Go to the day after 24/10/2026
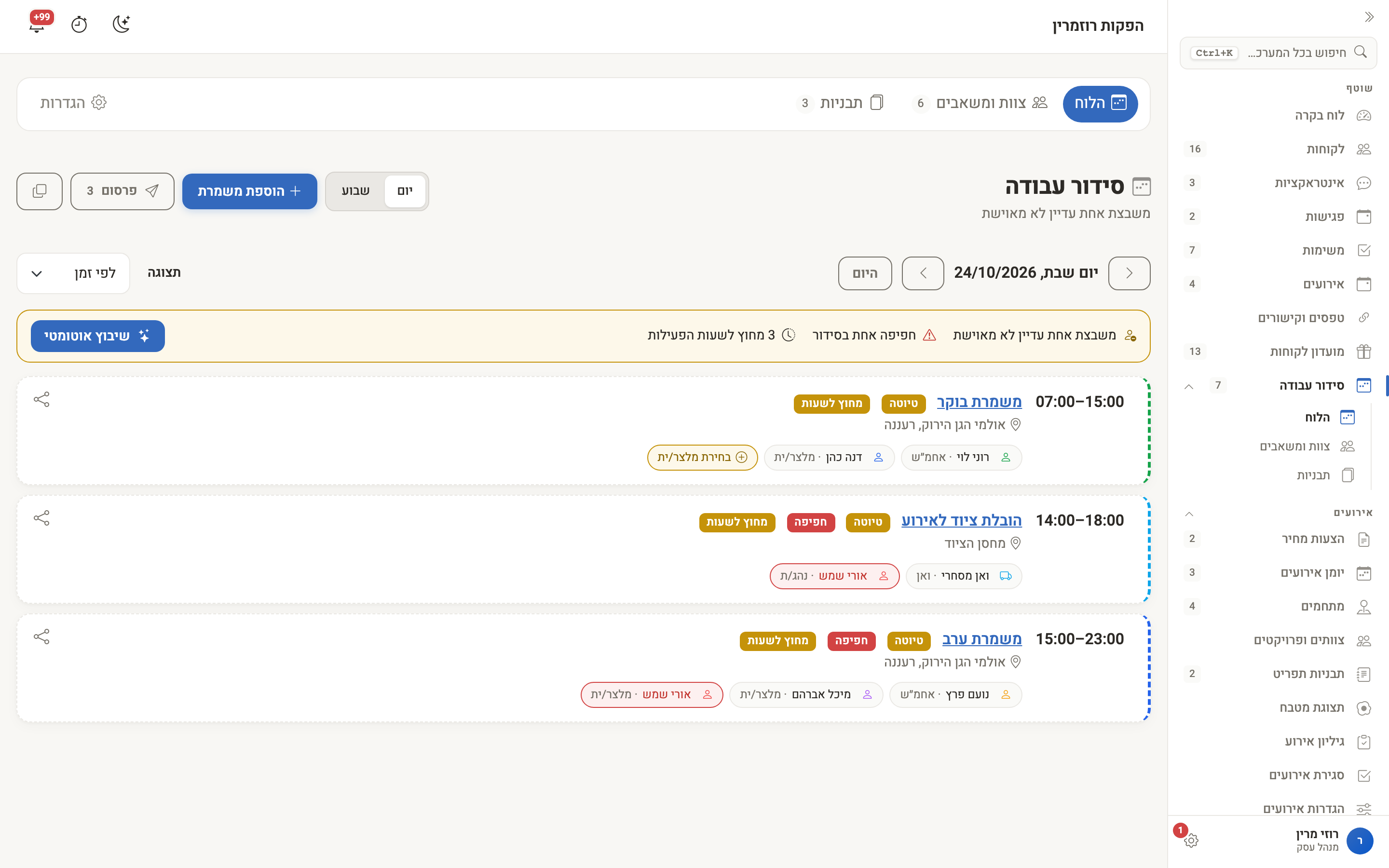Screen dimensions: 1389x868 923,273
